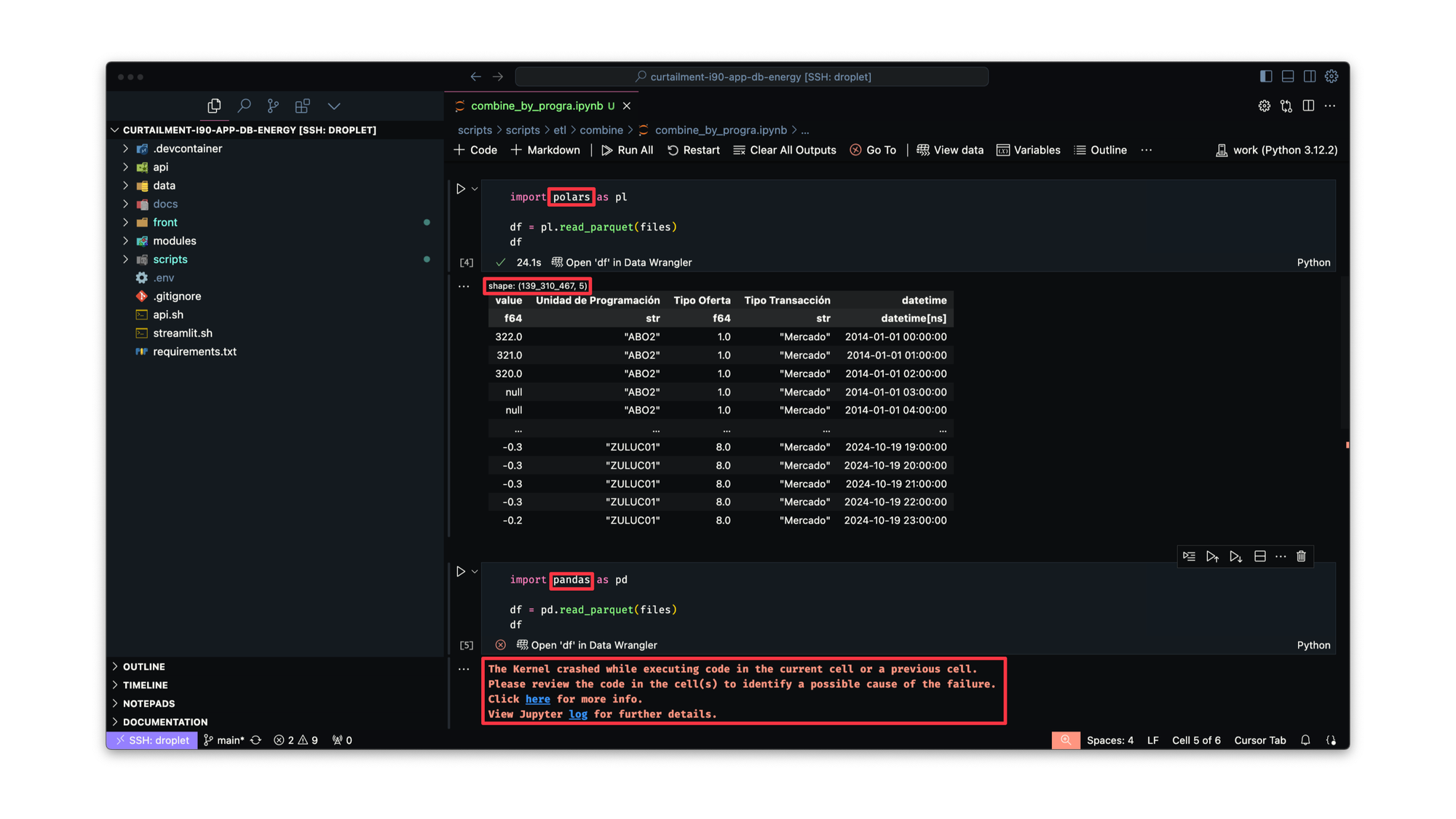1456x819 pixels.
Task: Click Run All in the notebook toolbar
Action: 627,151
